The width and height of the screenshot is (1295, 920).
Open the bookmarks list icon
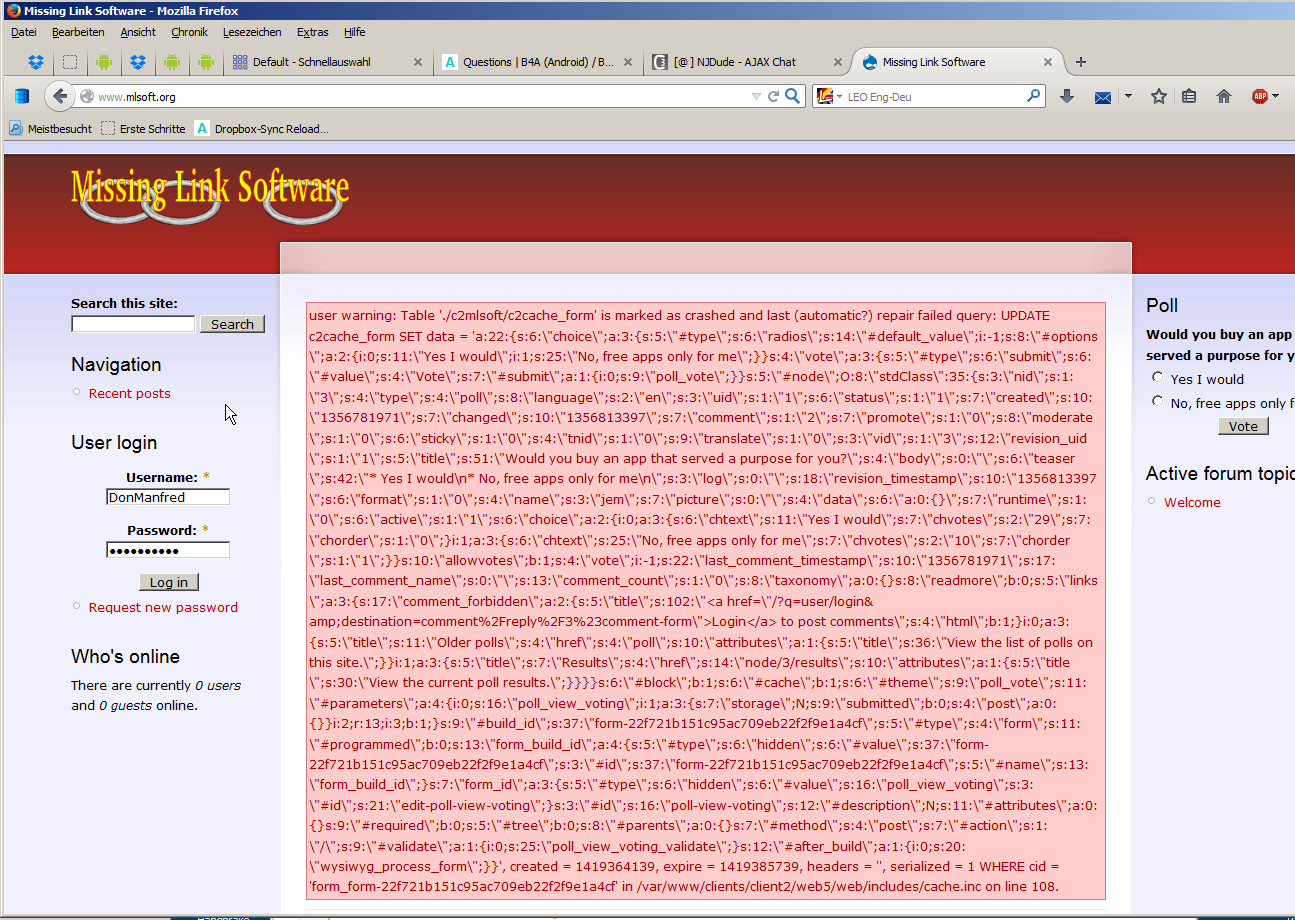(x=1189, y=96)
